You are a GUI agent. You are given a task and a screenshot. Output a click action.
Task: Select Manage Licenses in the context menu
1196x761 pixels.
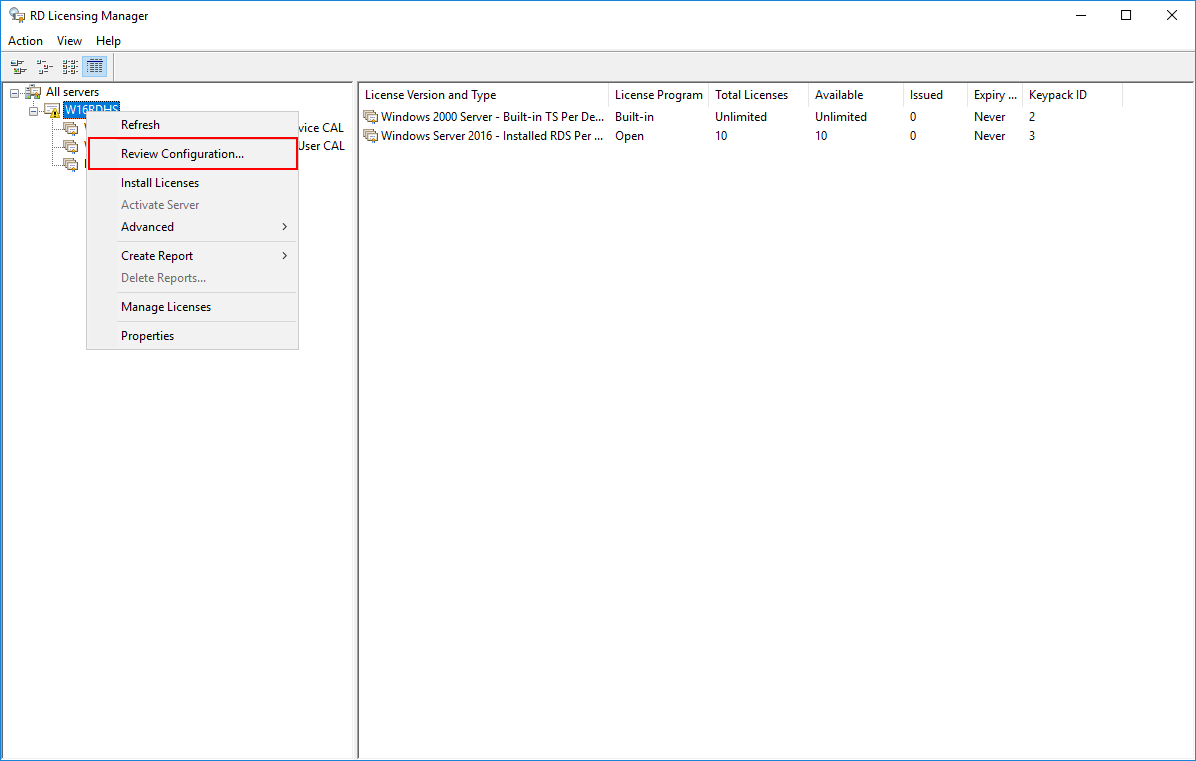192,307
